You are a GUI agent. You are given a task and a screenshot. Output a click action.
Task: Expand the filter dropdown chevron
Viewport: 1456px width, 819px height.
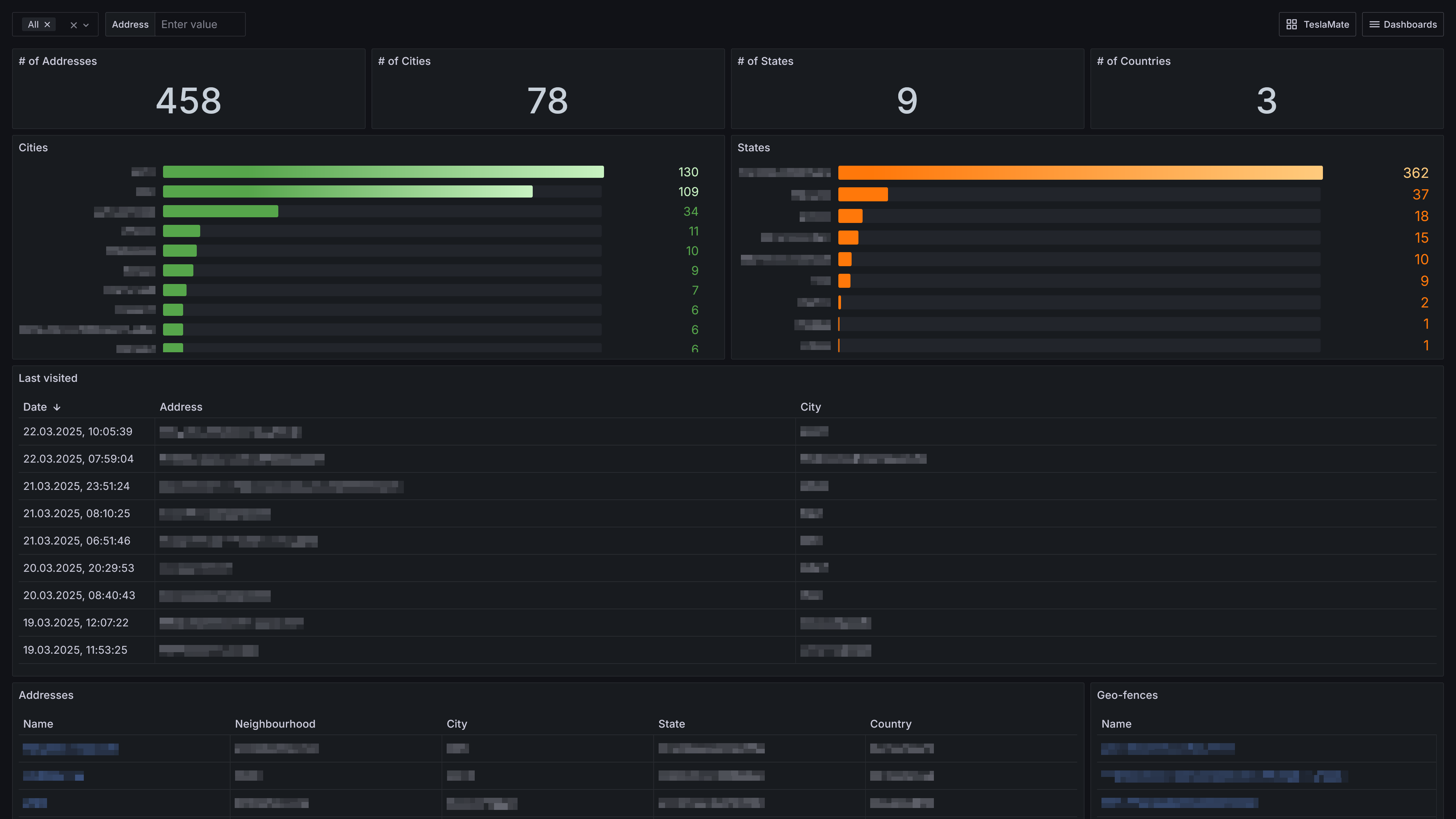tap(86, 25)
